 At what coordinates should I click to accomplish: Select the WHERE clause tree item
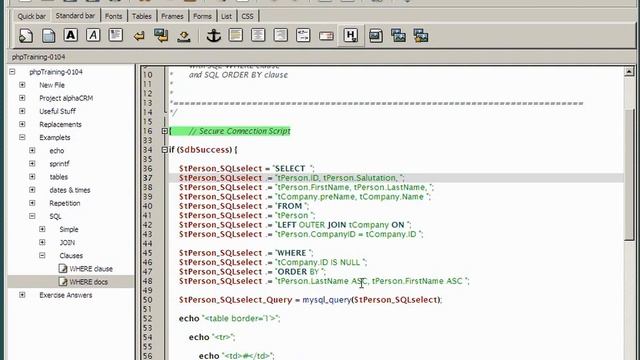91,269
